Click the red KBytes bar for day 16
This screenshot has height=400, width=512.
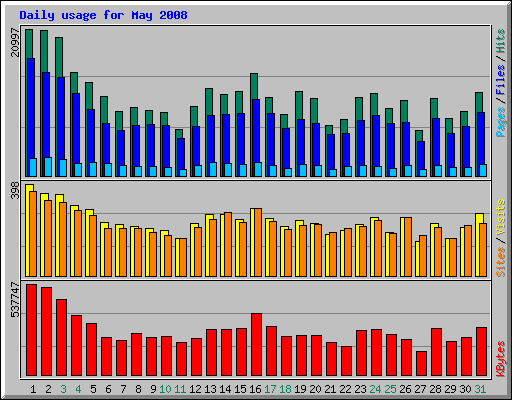click(256, 345)
